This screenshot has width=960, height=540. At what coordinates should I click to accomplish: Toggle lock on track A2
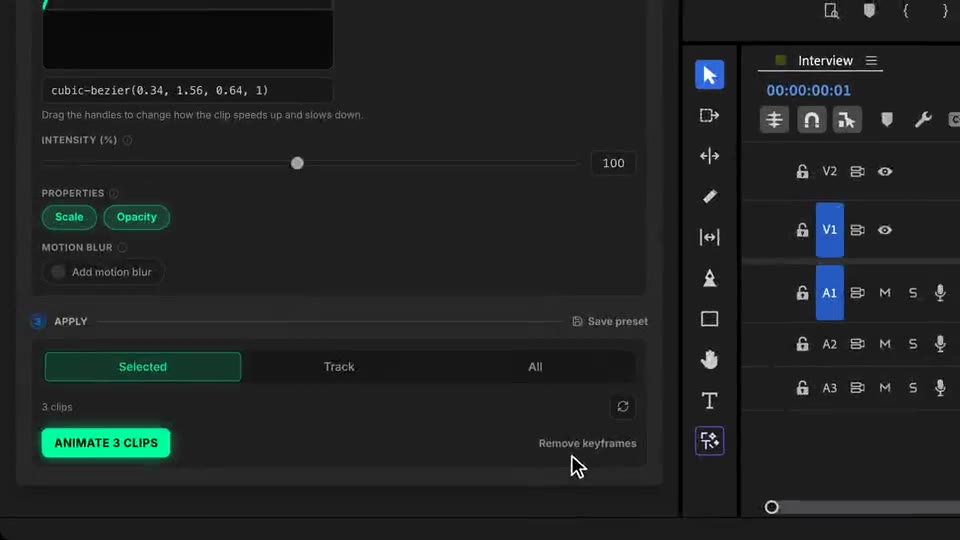(802, 344)
